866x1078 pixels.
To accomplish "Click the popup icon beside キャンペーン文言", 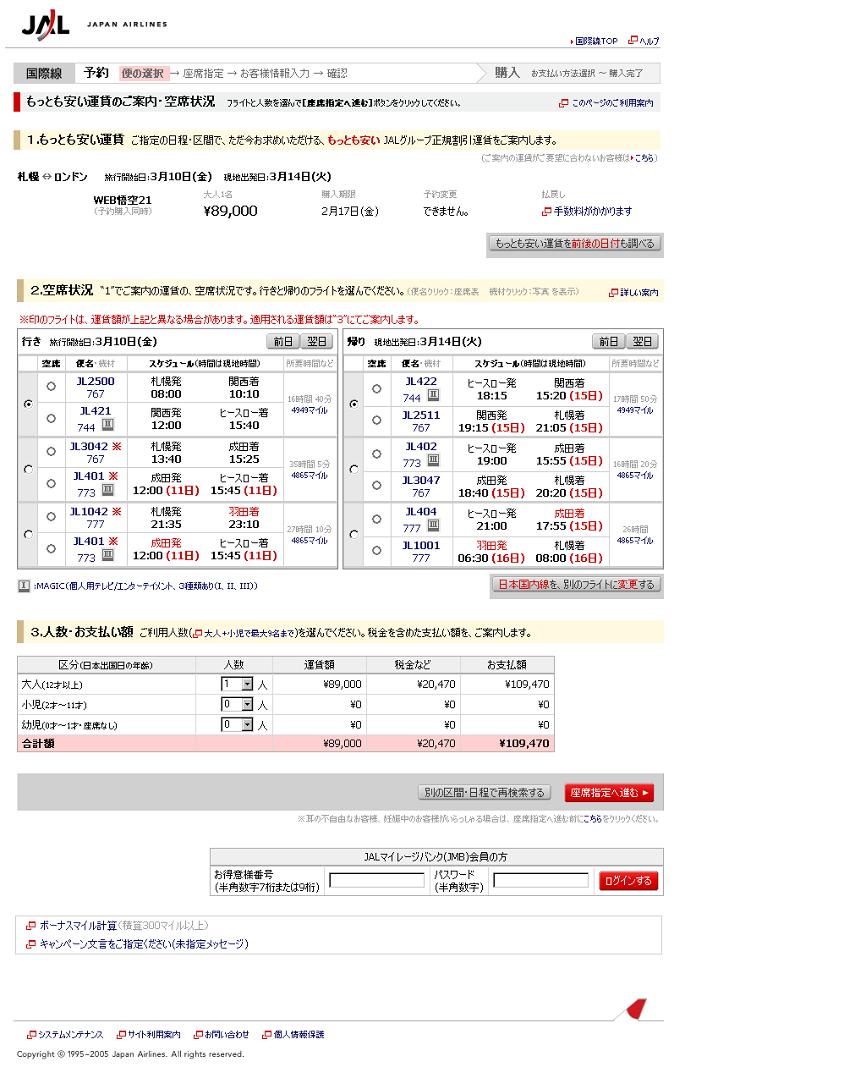I will point(30,945).
